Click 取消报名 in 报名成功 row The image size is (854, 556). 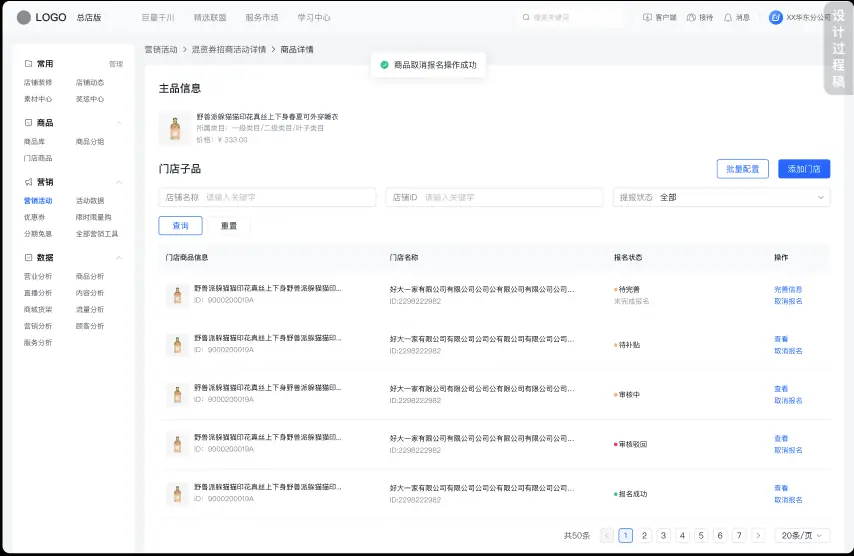tap(788, 500)
